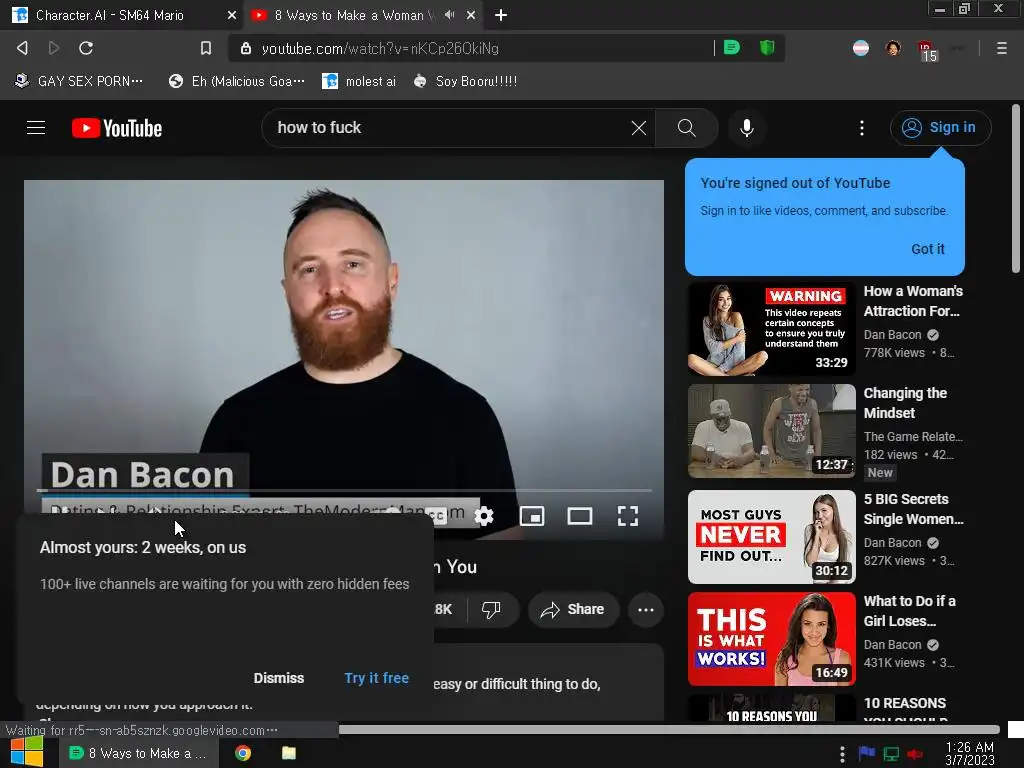Open YouTube settings three-dot menu
Image resolution: width=1024 pixels, height=768 pixels.
(861, 128)
